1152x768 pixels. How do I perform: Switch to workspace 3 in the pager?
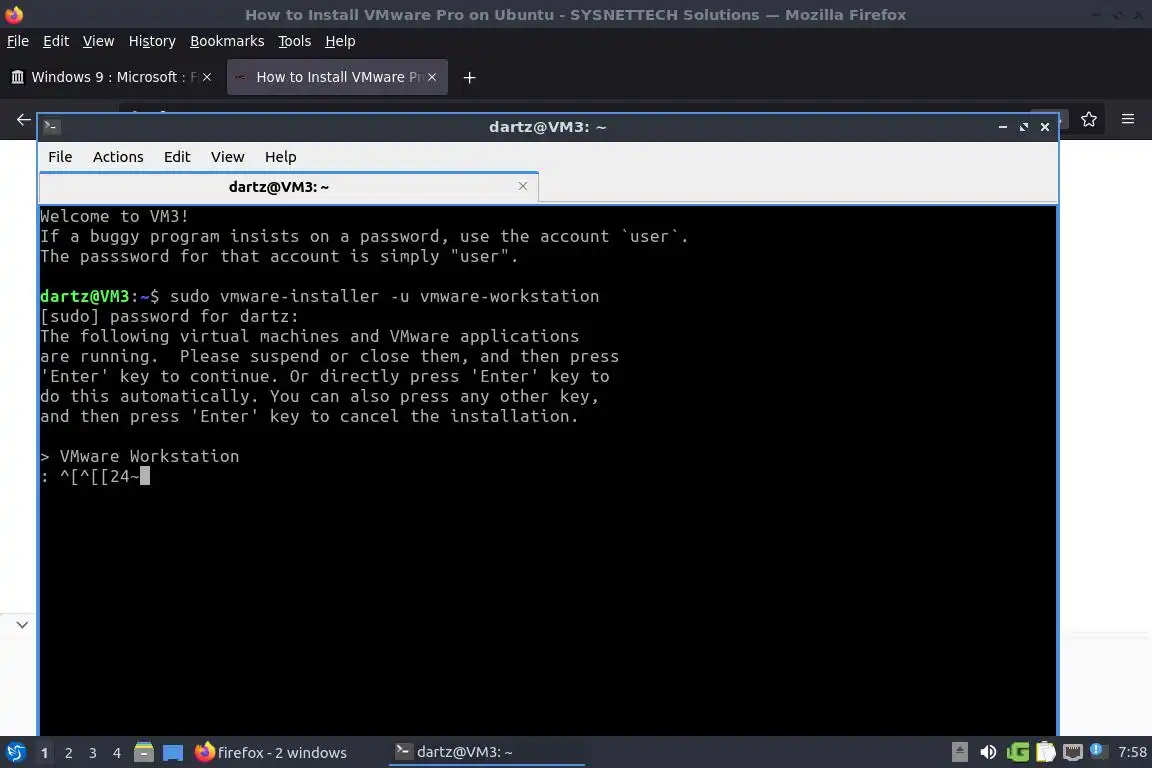pyautogui.click(x=93, y=753)
